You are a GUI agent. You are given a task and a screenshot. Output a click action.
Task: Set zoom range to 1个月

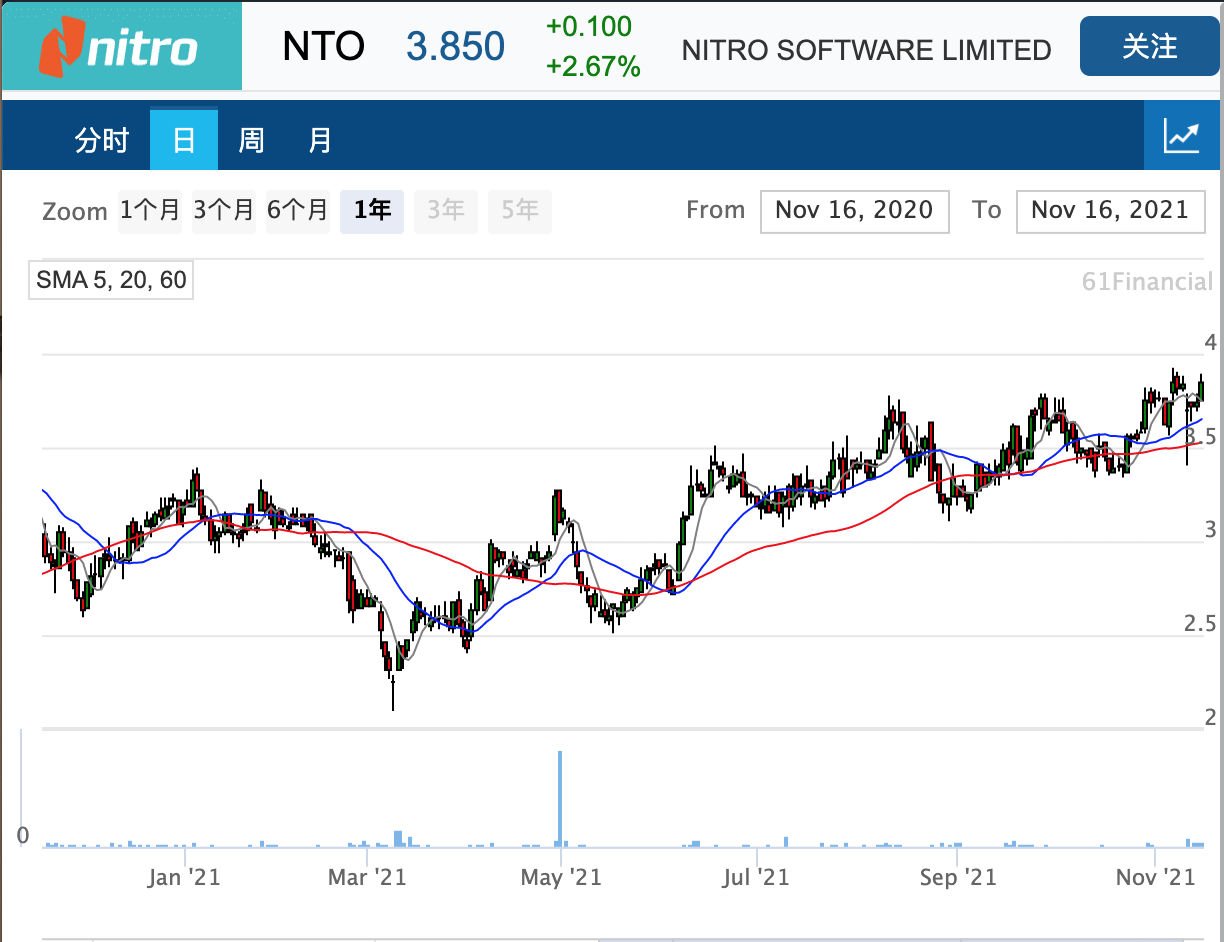[150, 211]
